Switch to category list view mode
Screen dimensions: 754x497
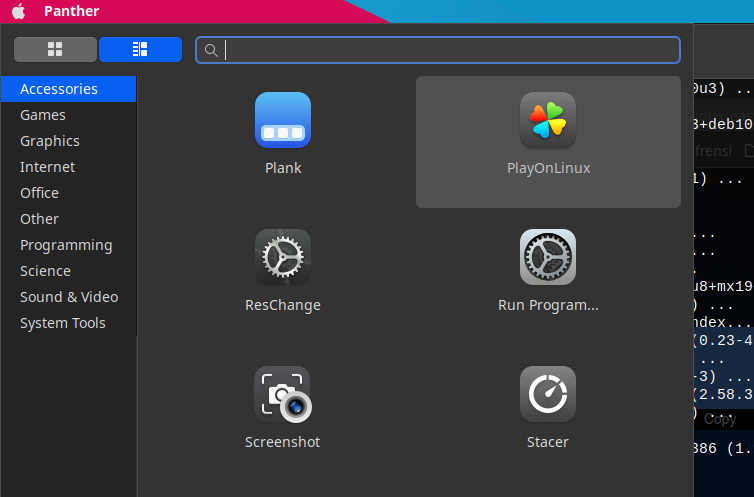(140, 49)
